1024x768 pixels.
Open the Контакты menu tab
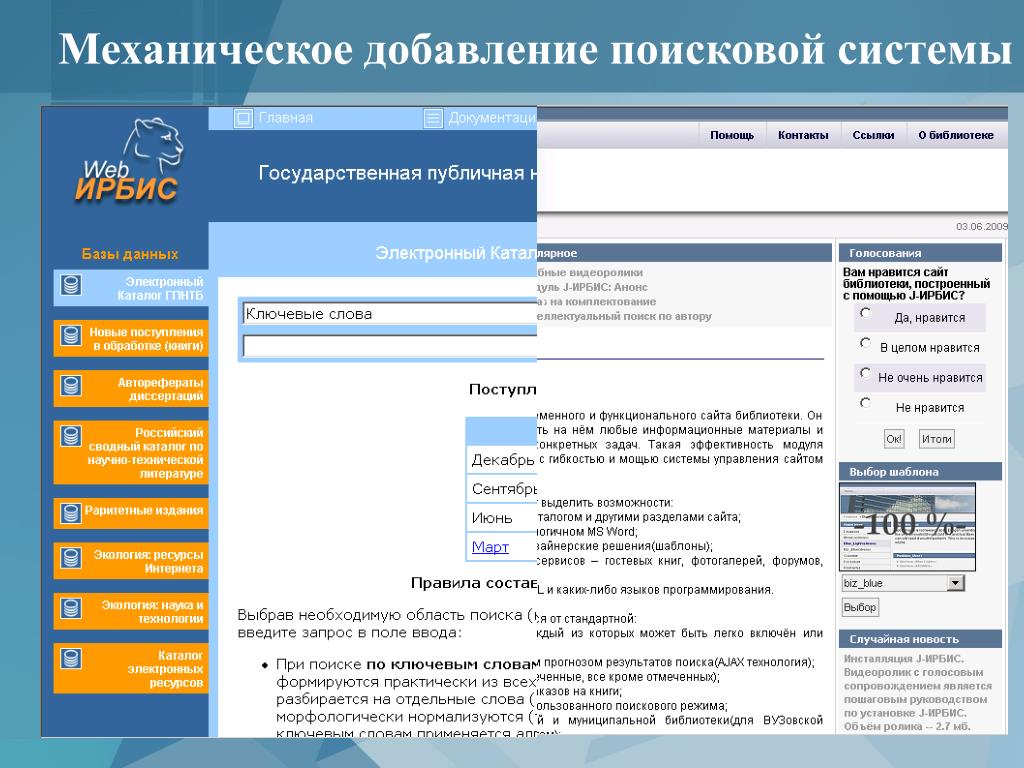point(803,135)
